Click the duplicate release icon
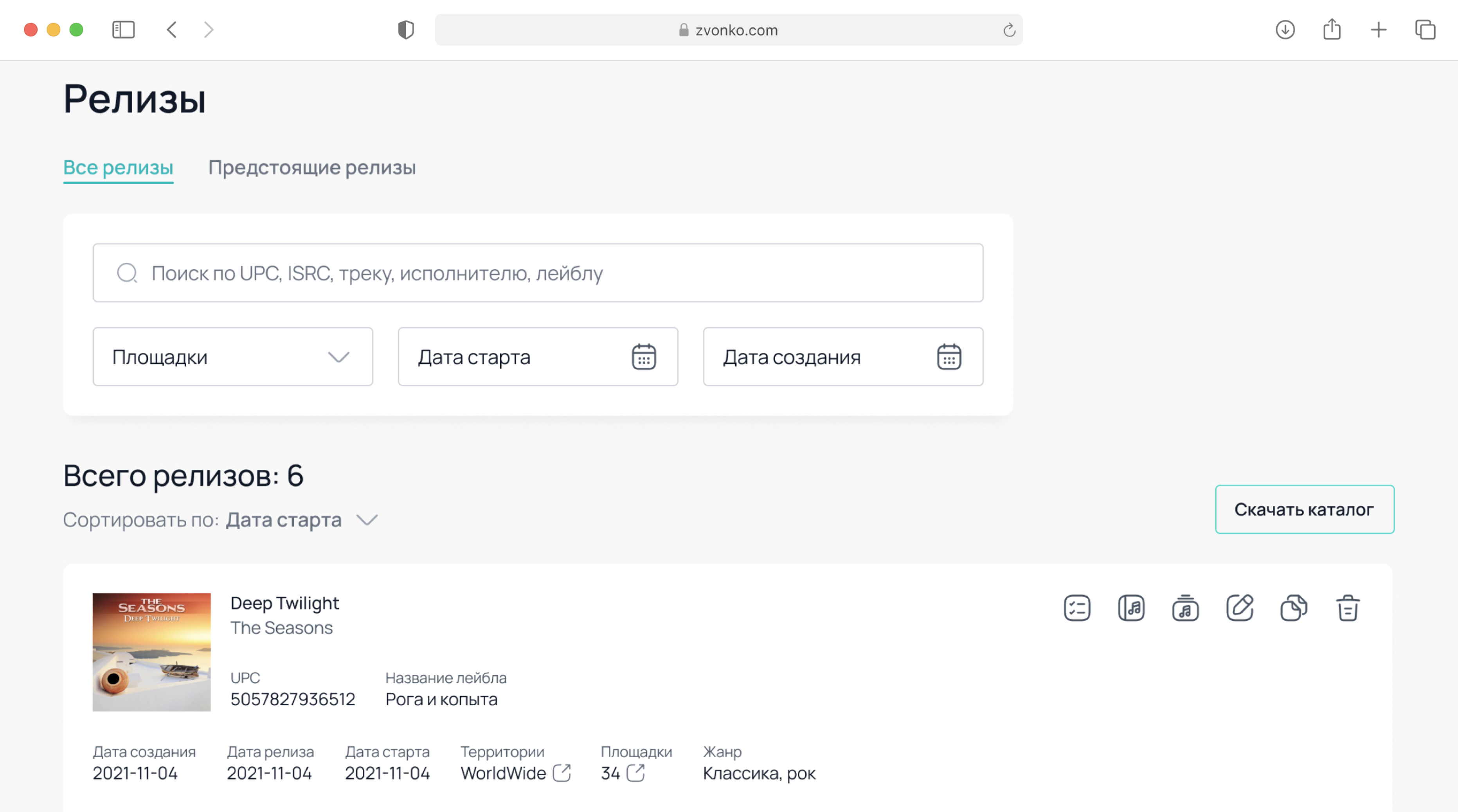Image resolution: width=1458 pixels, height=812 pixels. [1293, 608]
